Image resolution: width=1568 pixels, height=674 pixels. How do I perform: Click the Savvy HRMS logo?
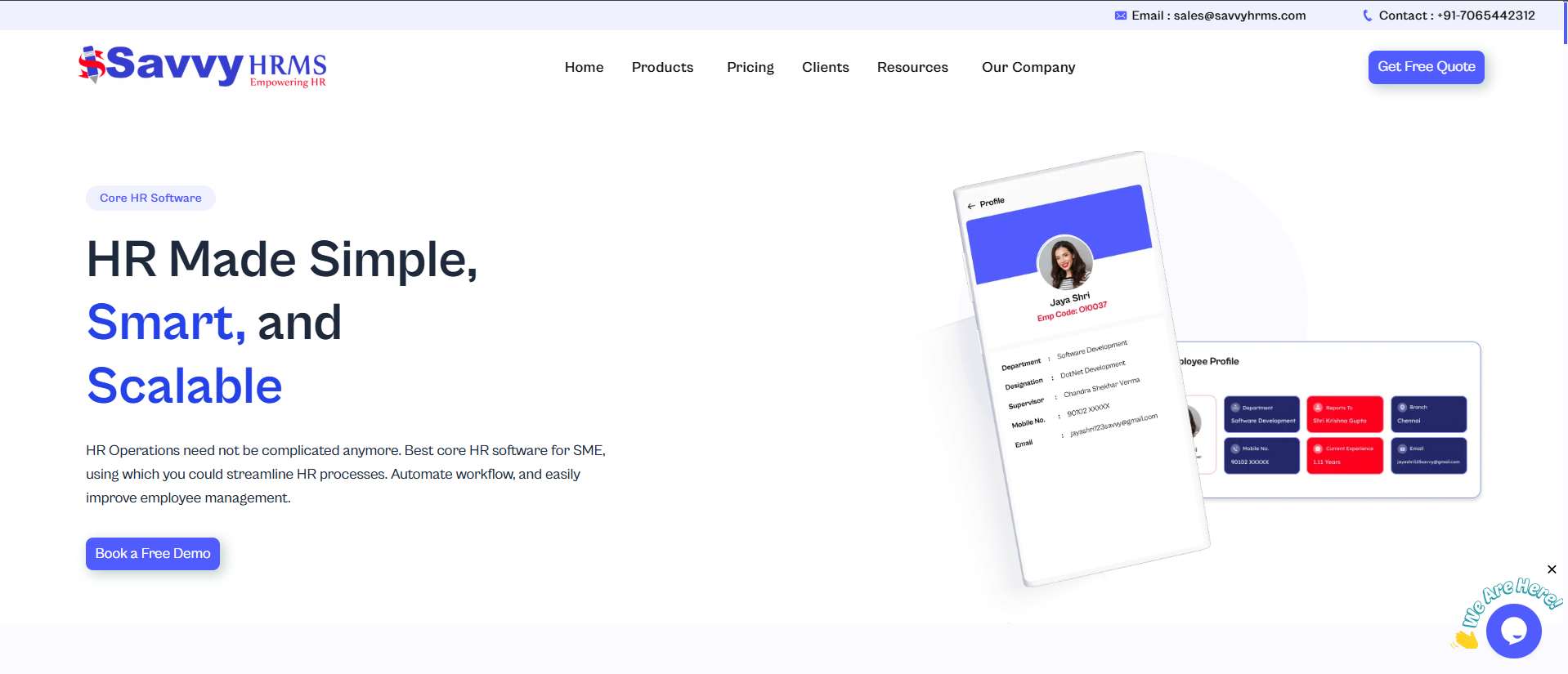[202, 65]
